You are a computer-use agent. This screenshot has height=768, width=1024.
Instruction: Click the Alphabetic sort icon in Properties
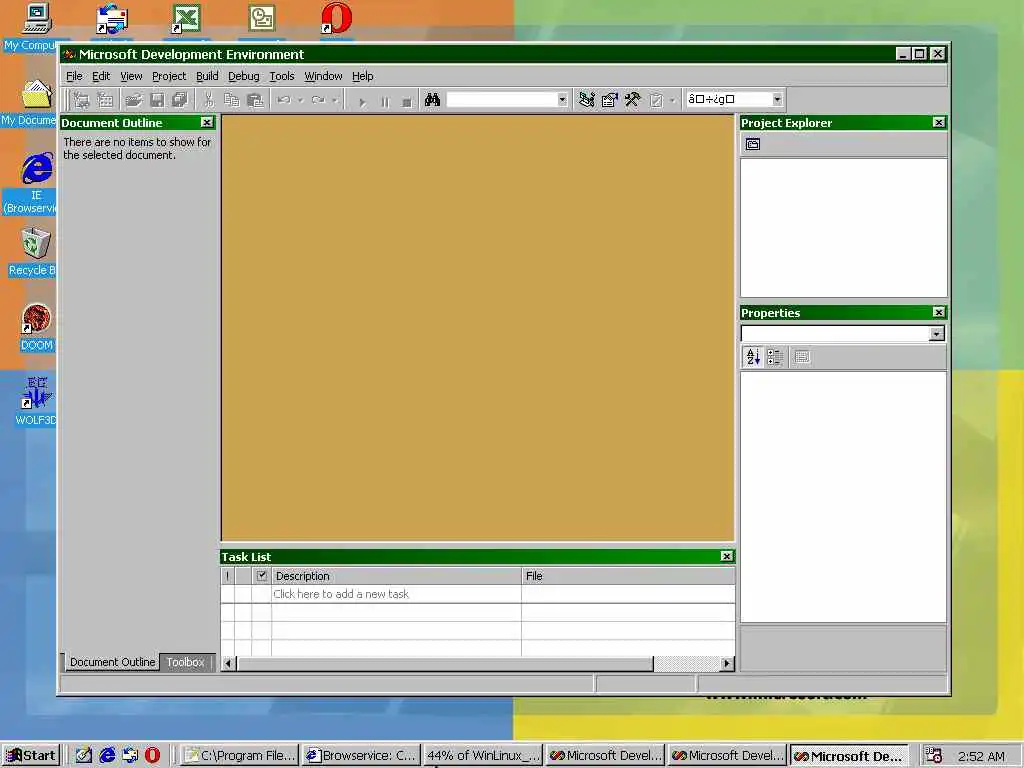[752, 357]
